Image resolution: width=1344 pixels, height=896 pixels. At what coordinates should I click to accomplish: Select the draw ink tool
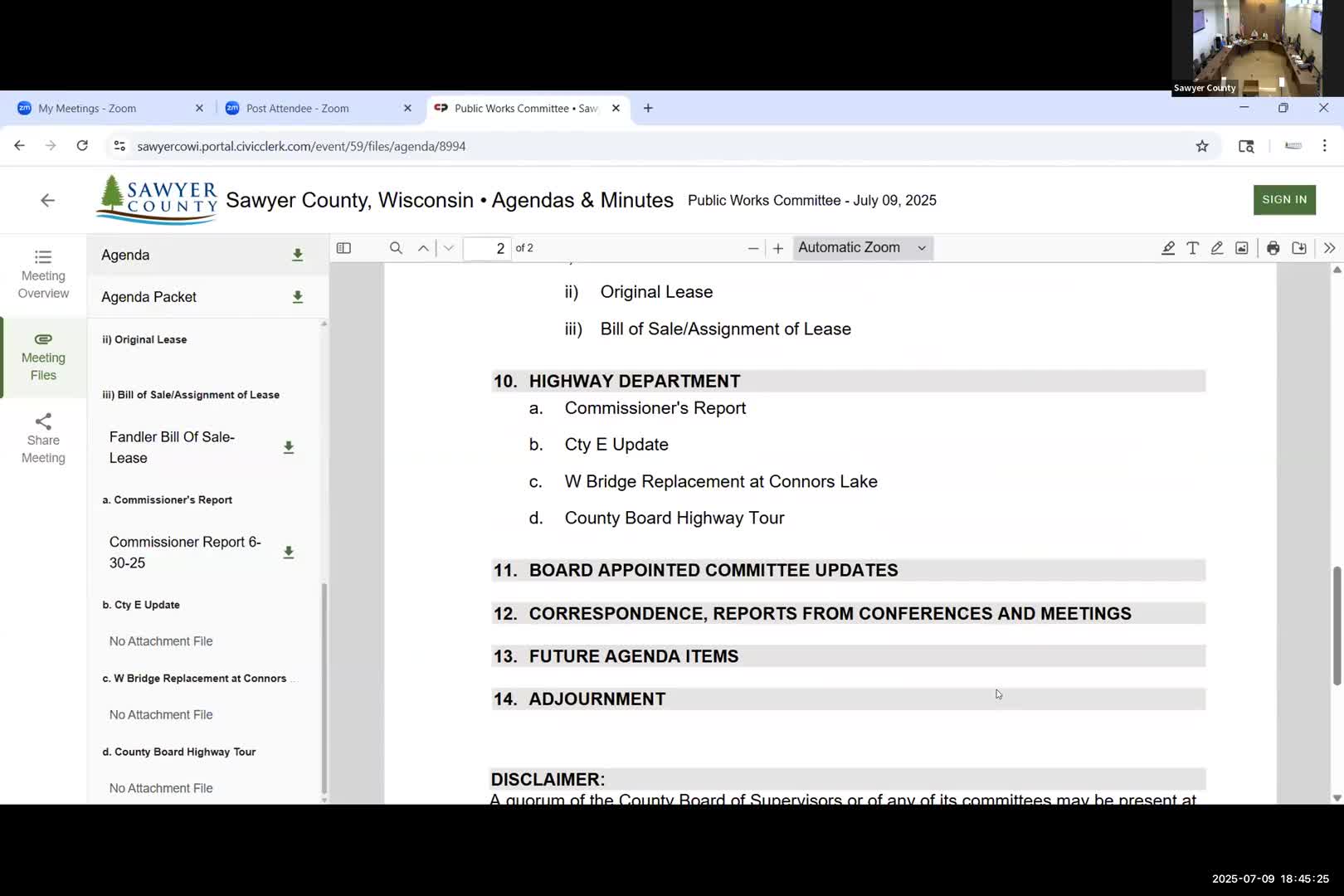1217,248
